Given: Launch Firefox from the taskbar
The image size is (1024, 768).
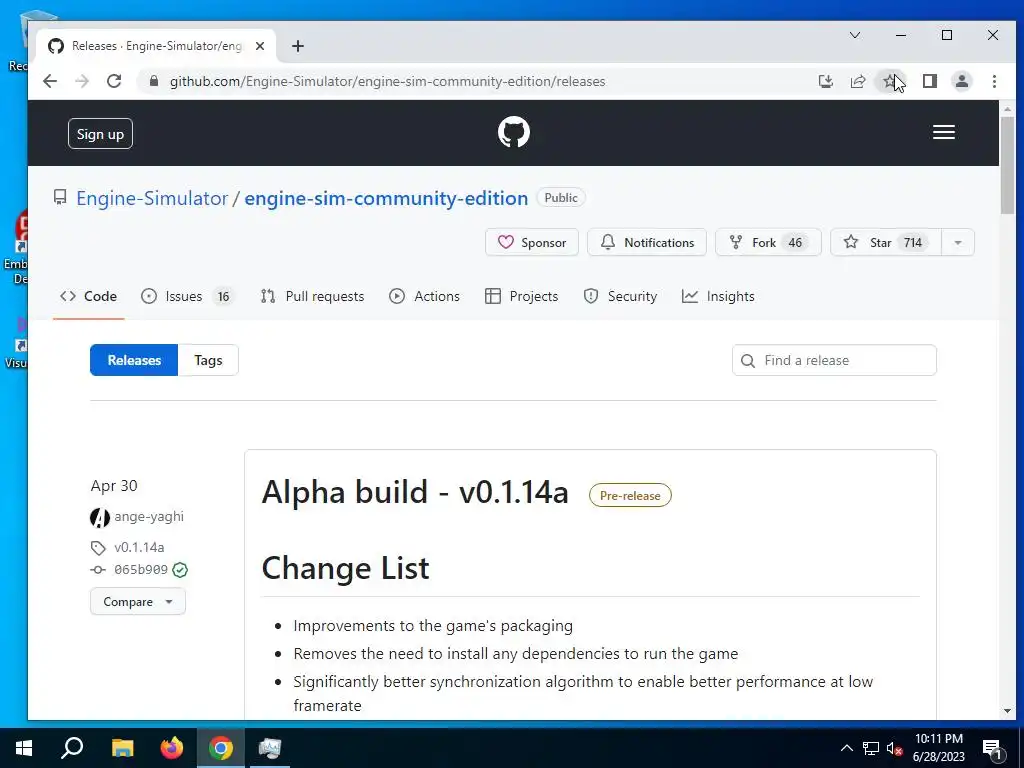Looking at the screenshot, I should click(x=172, y=748).
